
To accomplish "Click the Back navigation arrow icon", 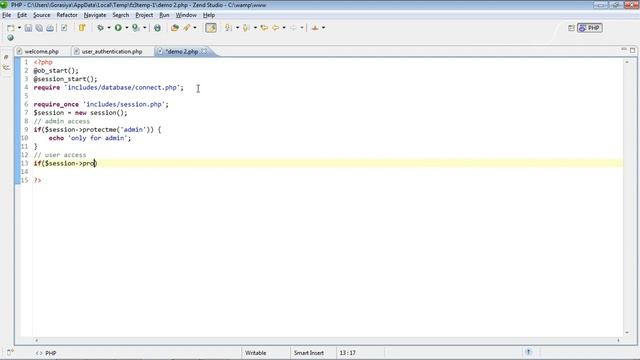I will 276,28.
